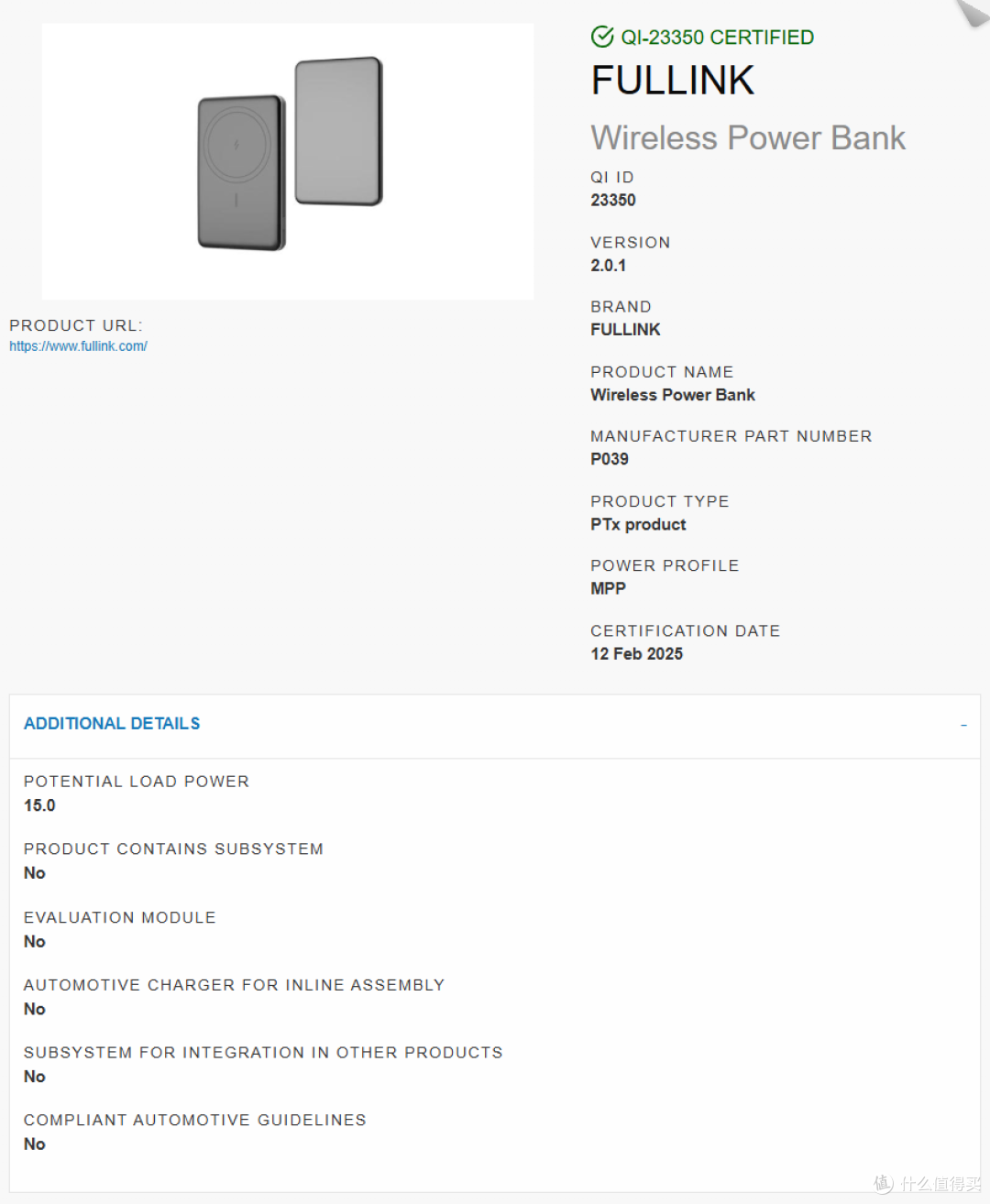Screen dimensions: 990x1204
Task: Click the page curl icon in top corner
Action: coord(973,12)
